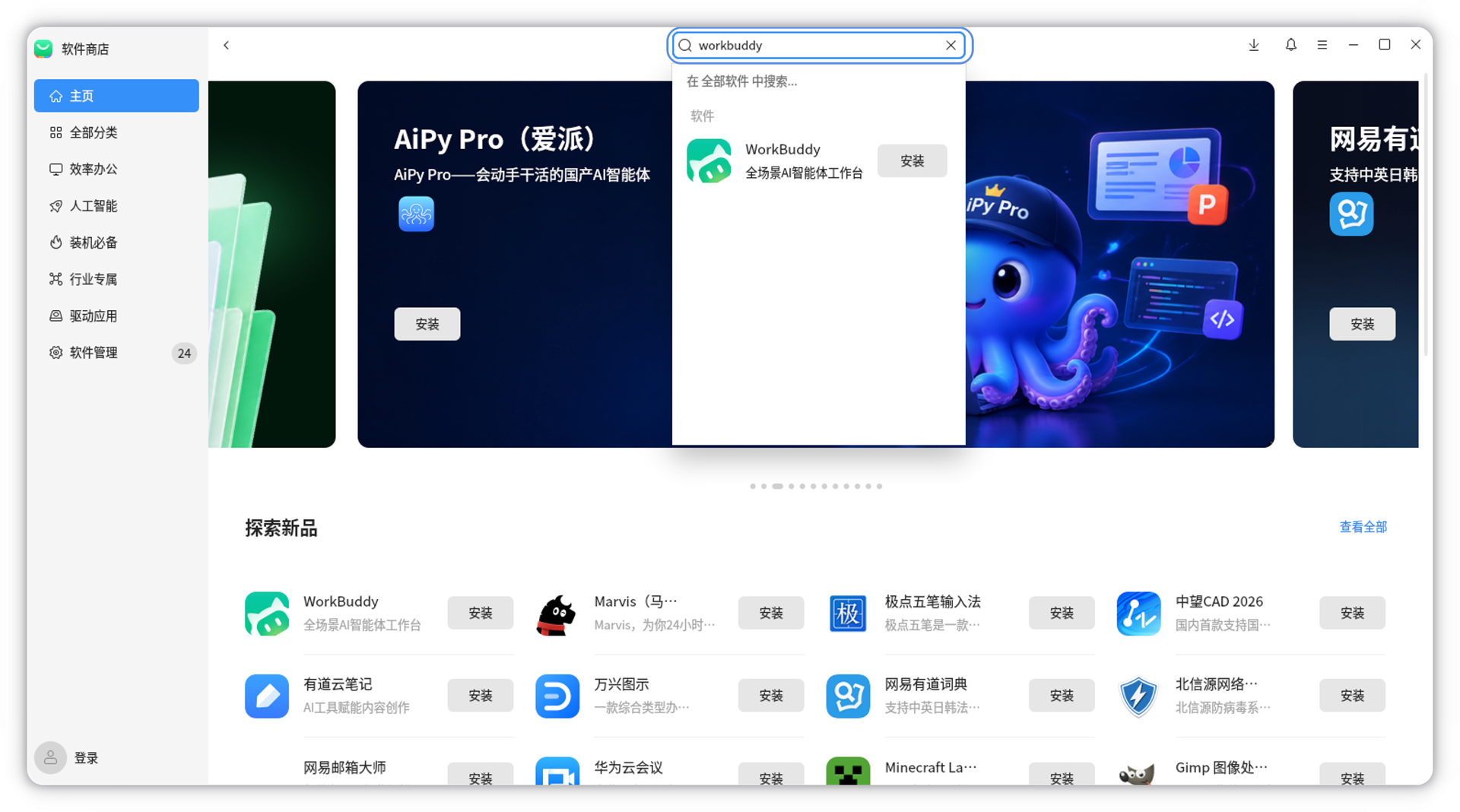Install WorkBuddy in 探索新品 list
1460x812 pixels.
tap(481, 613)
